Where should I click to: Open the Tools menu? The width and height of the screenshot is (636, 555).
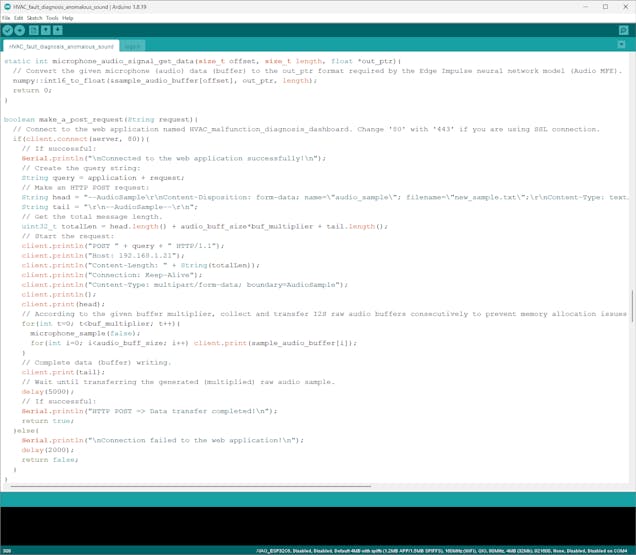(x=52, y=18)
